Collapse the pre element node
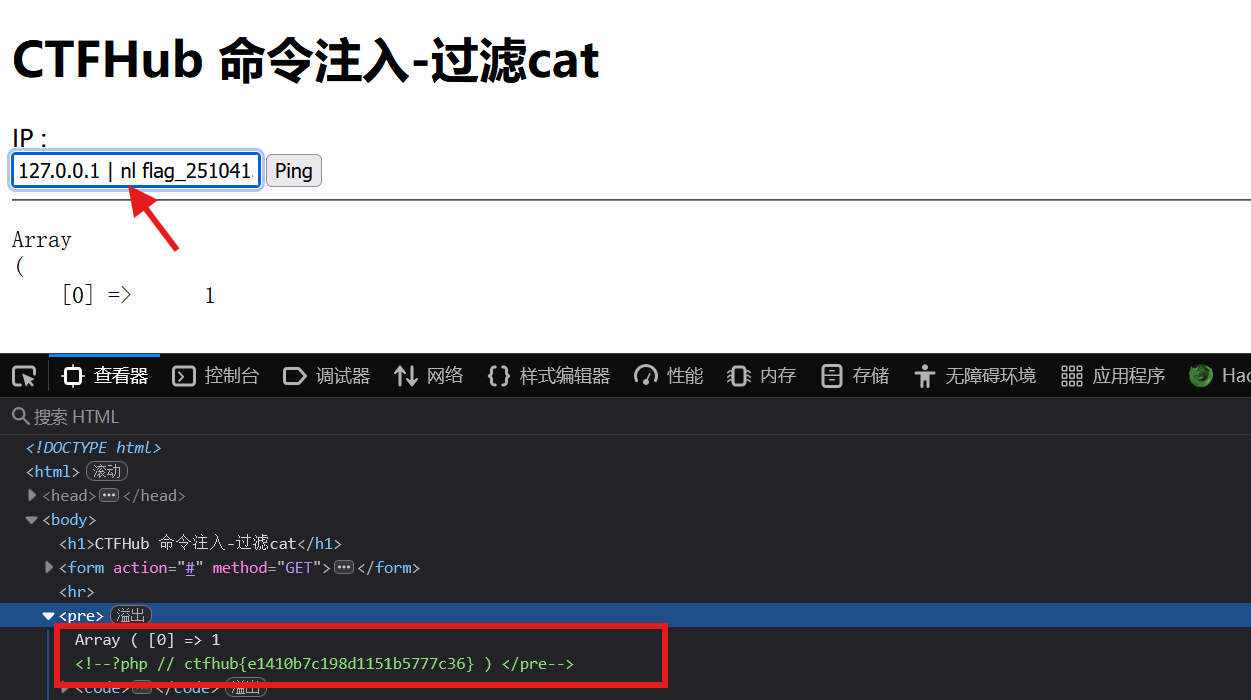 pyautogui.click(x=48, y=616)
